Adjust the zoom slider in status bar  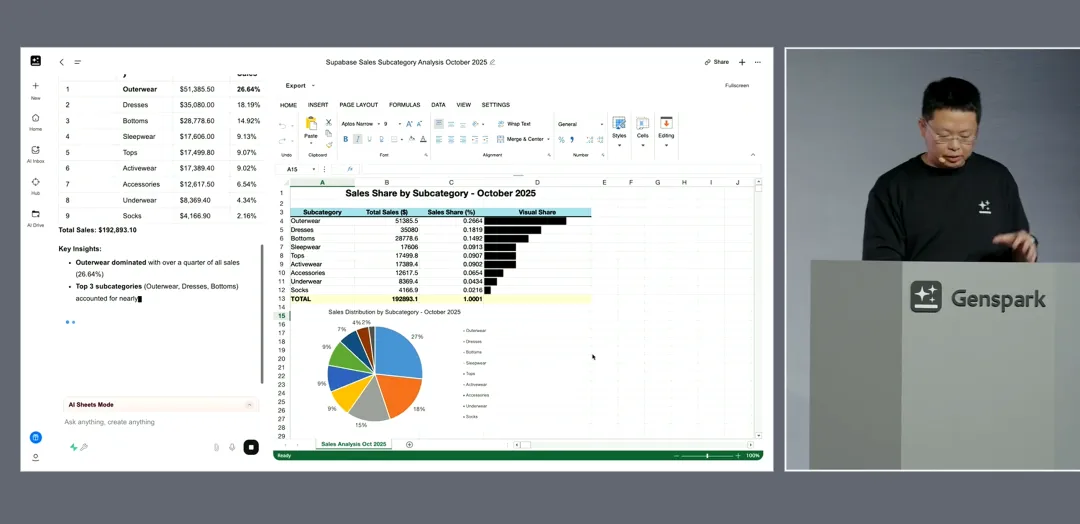pyautogui.click(x=707, y=456)
